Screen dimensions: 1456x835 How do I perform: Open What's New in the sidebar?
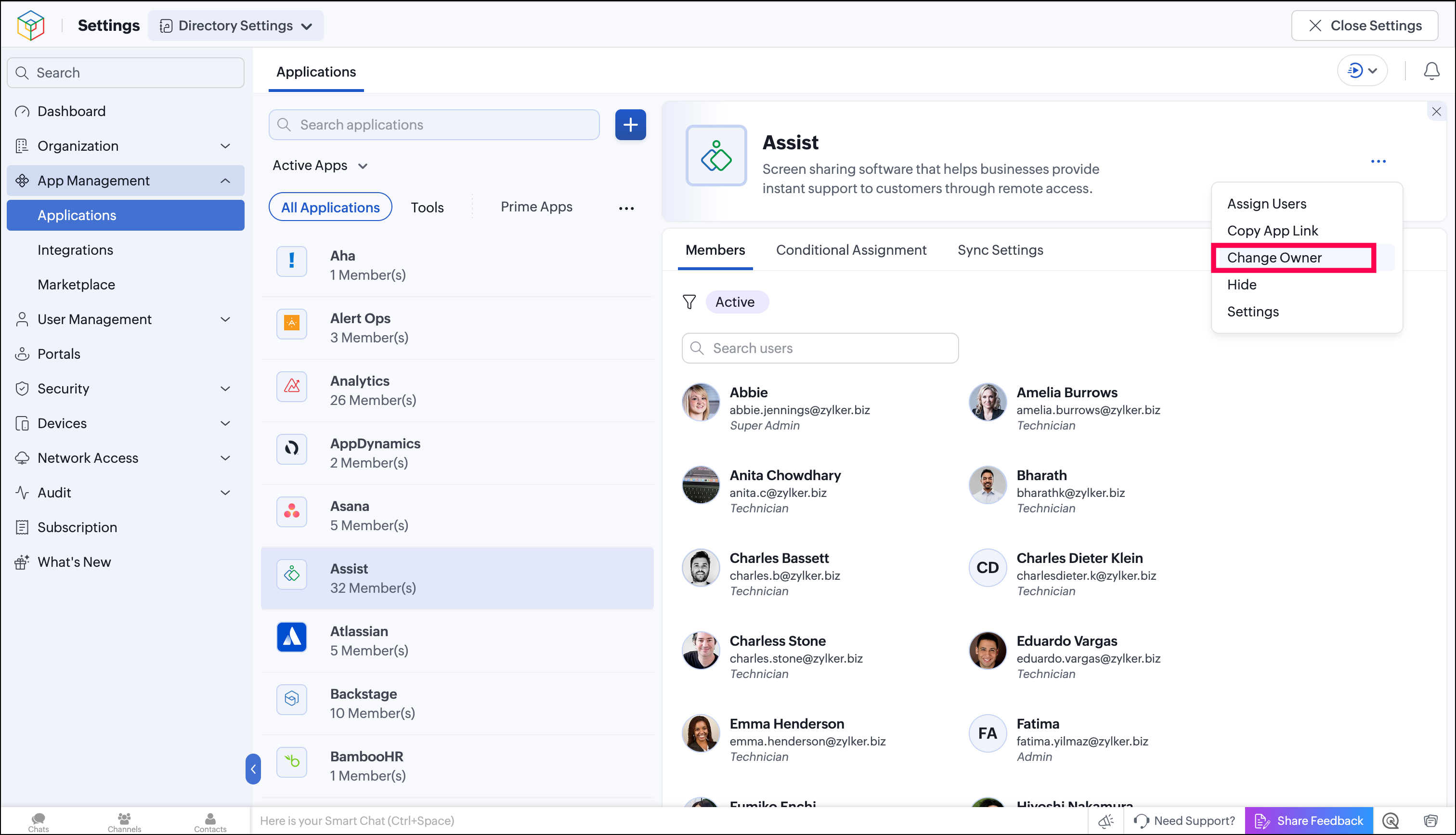coord(126,562)
